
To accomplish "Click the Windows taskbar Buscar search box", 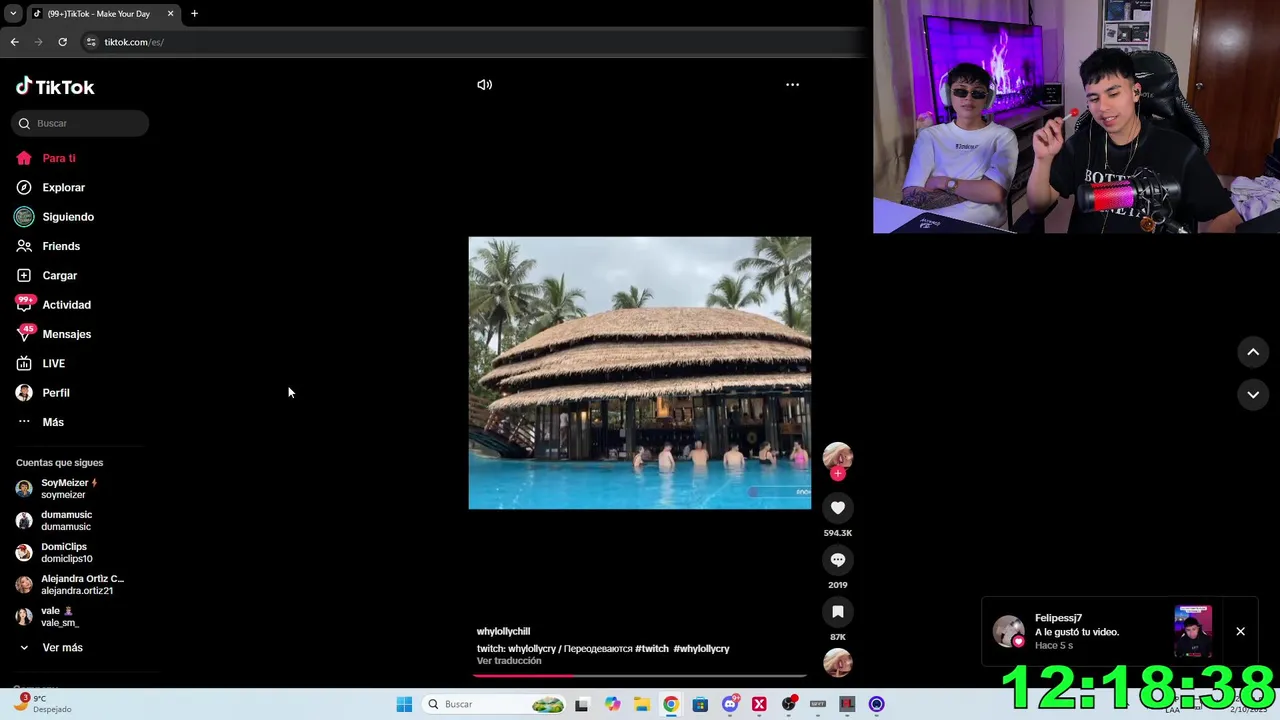I will click(x=495, y=704).
